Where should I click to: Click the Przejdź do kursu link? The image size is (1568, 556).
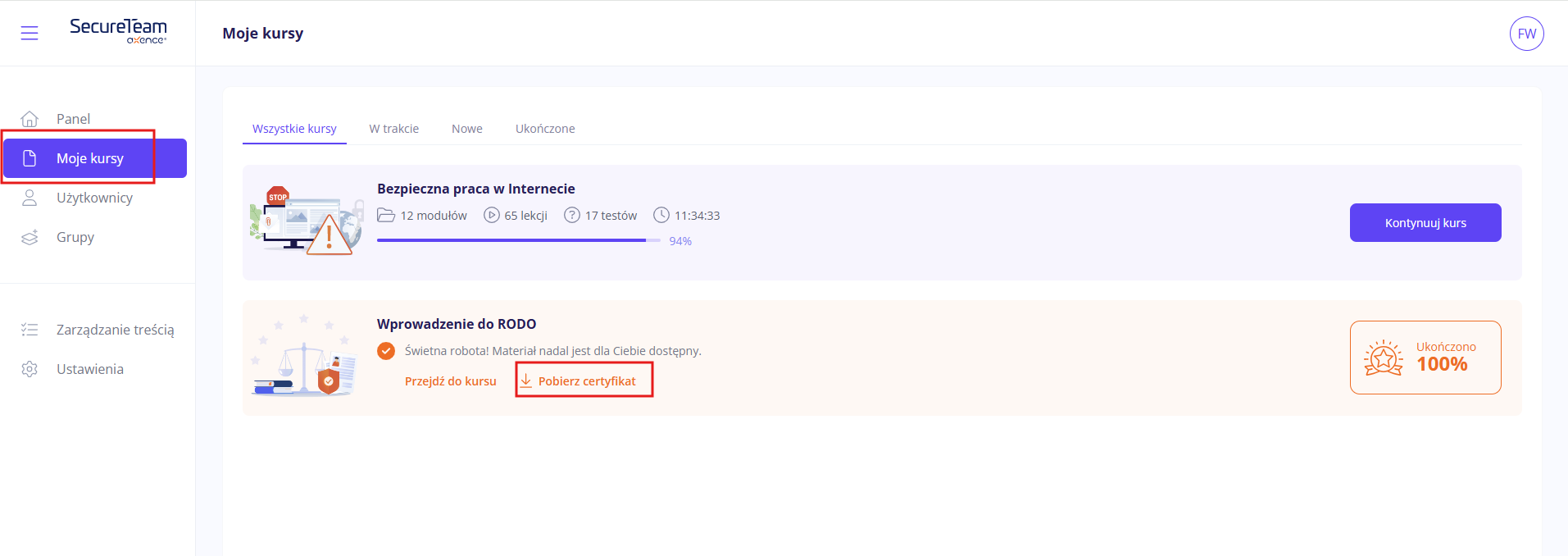450,381
